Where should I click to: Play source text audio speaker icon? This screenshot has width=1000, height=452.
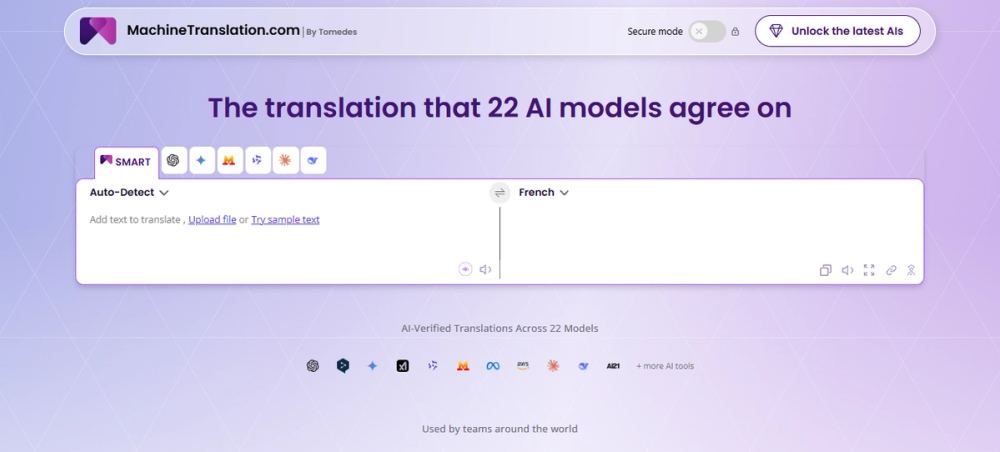click(x=486, y=270)
